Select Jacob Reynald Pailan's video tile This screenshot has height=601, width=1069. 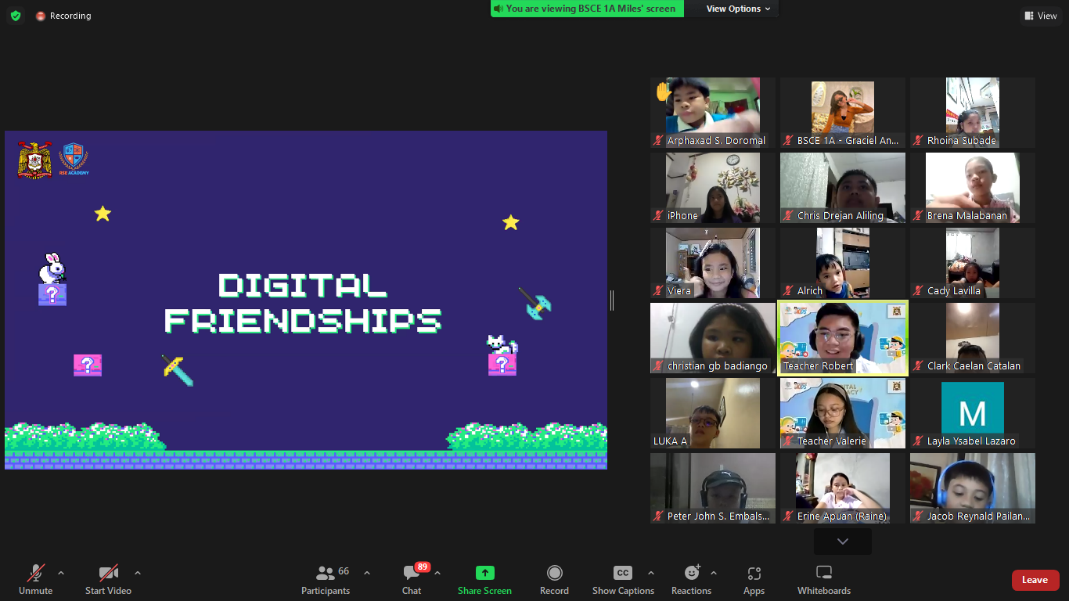pos(972,489)
